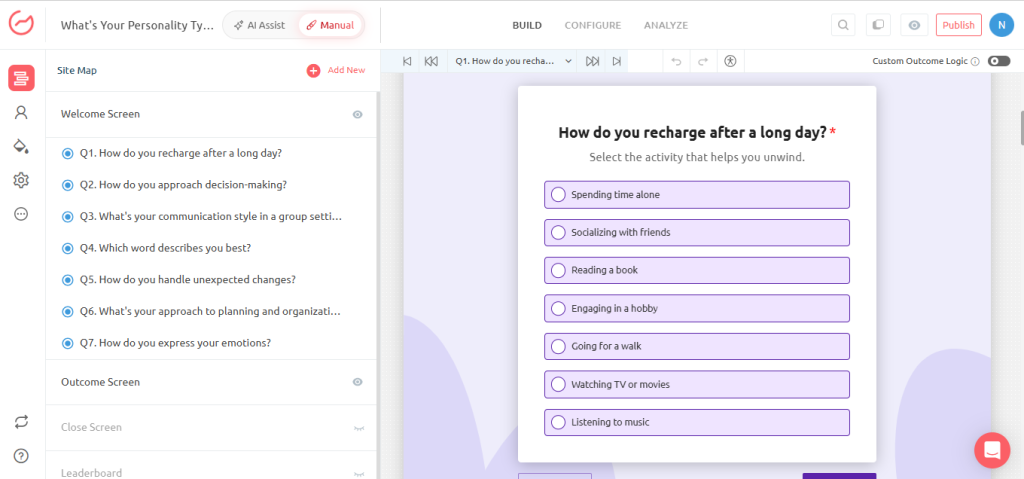
Task: Open the search magnifier icon
Action: [x=843, y=25]
